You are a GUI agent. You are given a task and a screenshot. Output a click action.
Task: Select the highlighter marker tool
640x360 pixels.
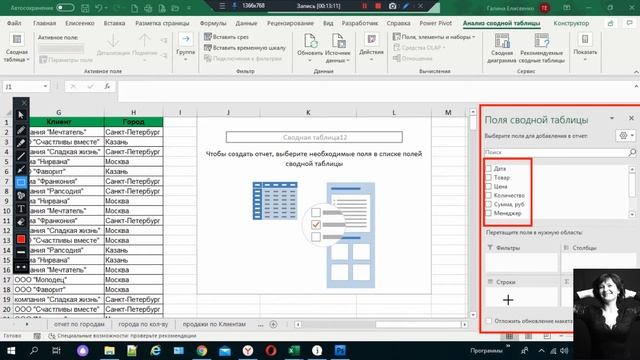(21, 143)
